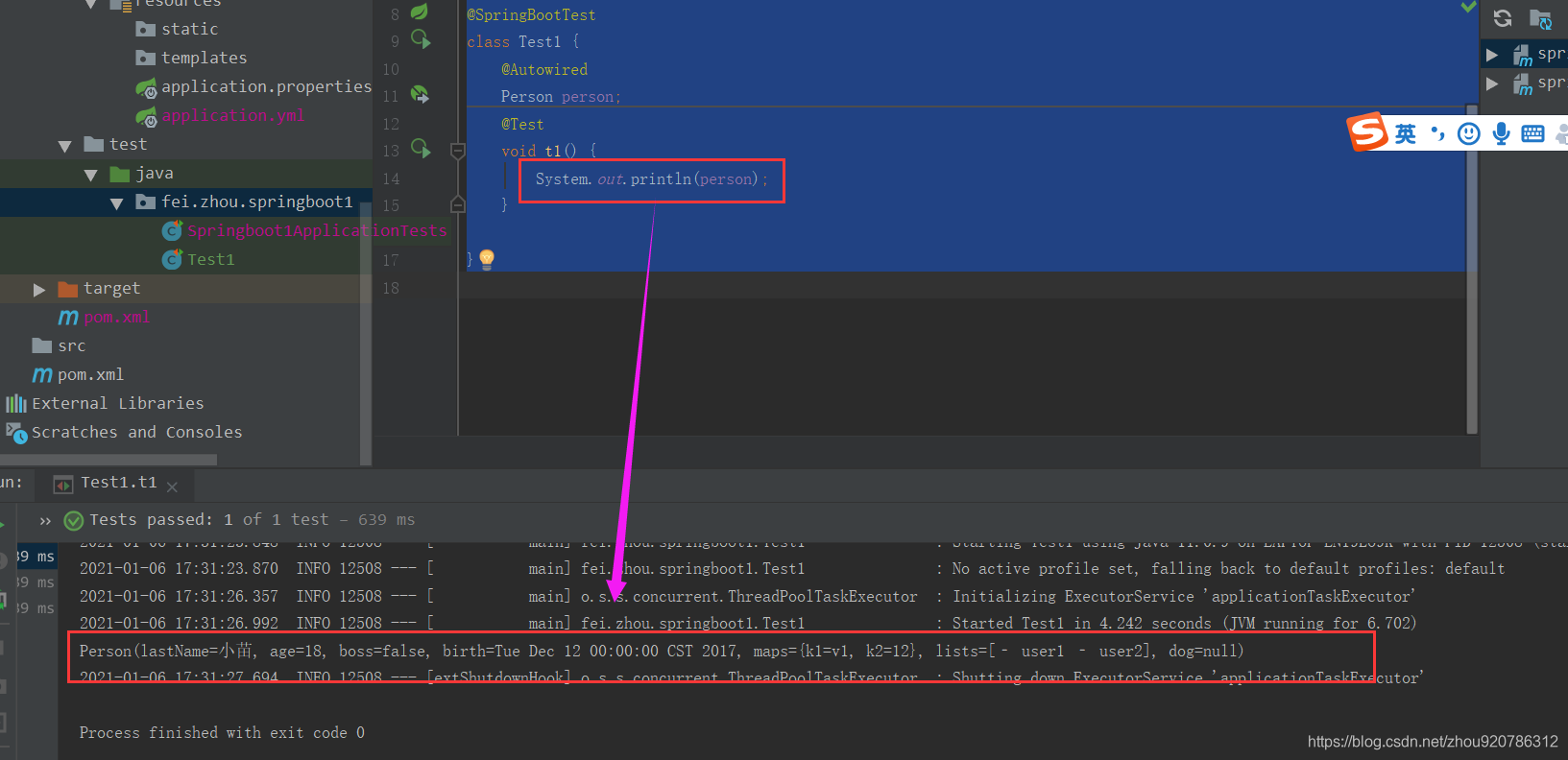Screen dimensions: 1568x760
Task: Select the templates folder
Action: pyautogui.click(x=204, y=58)
